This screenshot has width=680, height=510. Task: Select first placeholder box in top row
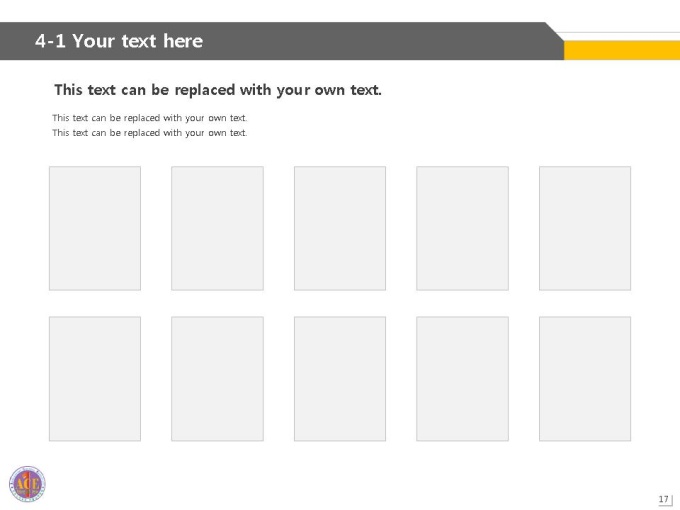pos(95,228)
